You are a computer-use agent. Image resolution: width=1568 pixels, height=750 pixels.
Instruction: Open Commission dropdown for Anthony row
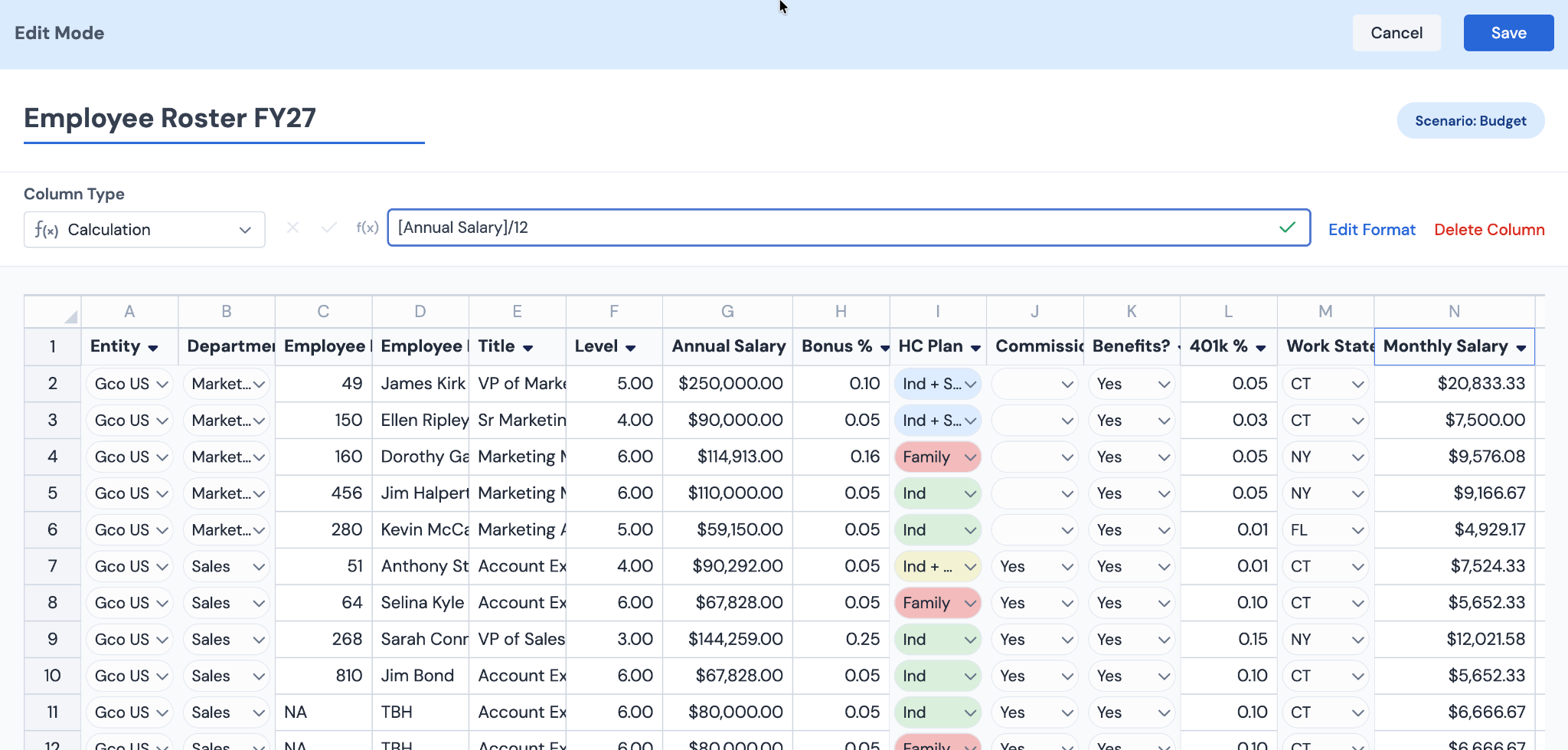tap(1067, 567)
